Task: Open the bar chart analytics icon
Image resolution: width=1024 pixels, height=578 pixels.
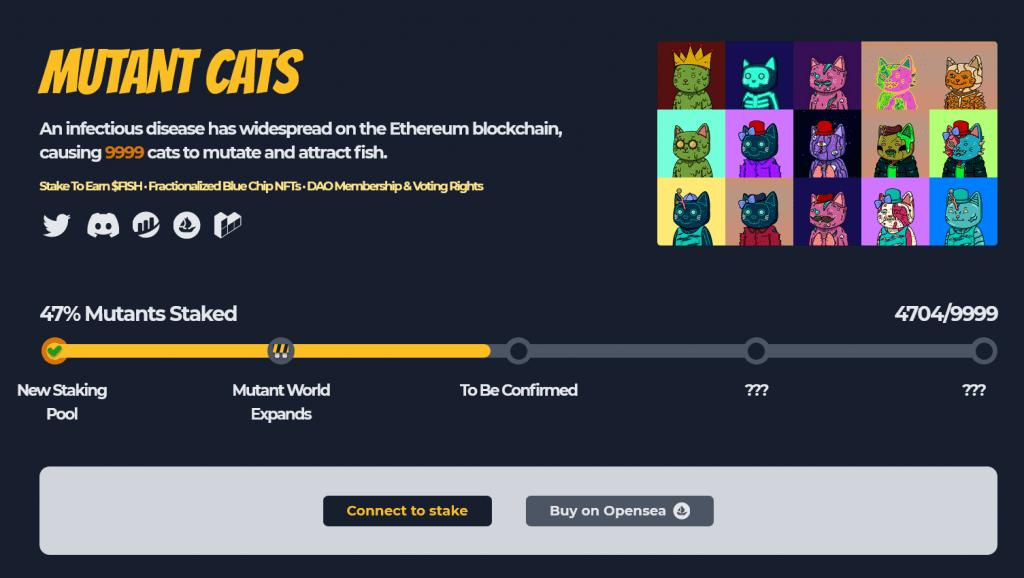Action: pyautogui.click(x=146, y=225)
